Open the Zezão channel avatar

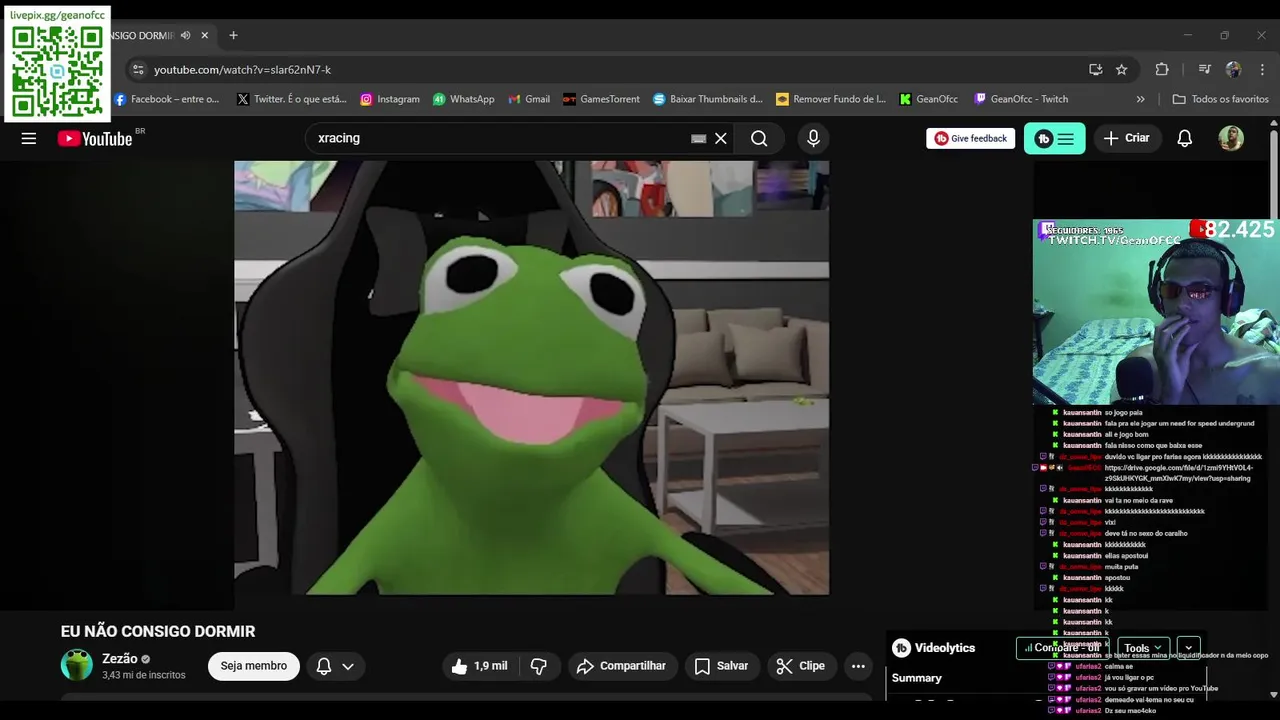tap(77, 665)
